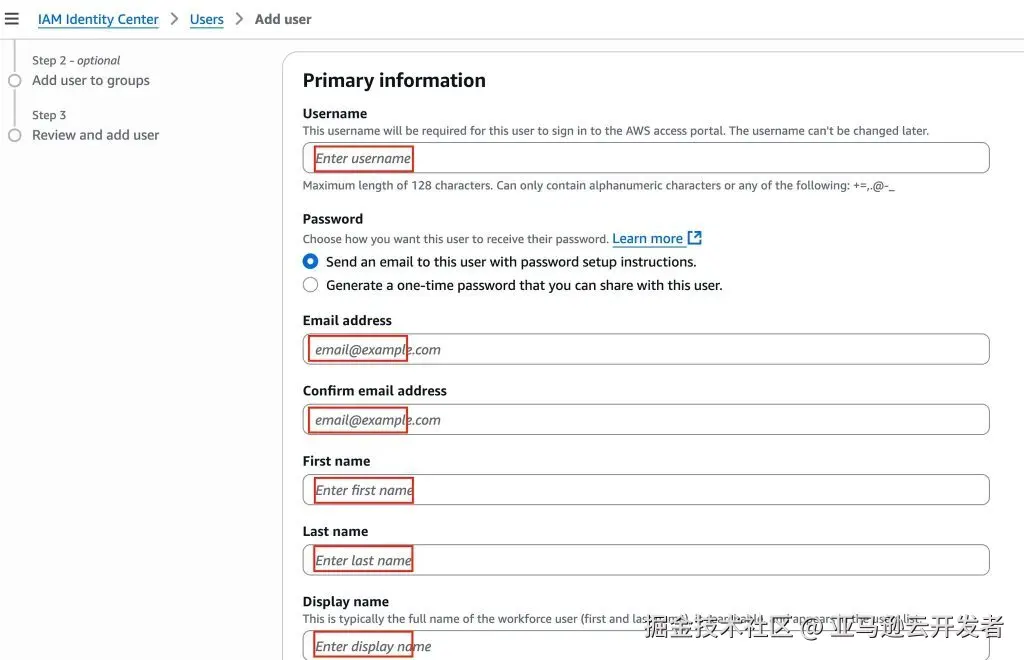Jump to Add user to groups step

pyautogui.click(x=91, y=81)
